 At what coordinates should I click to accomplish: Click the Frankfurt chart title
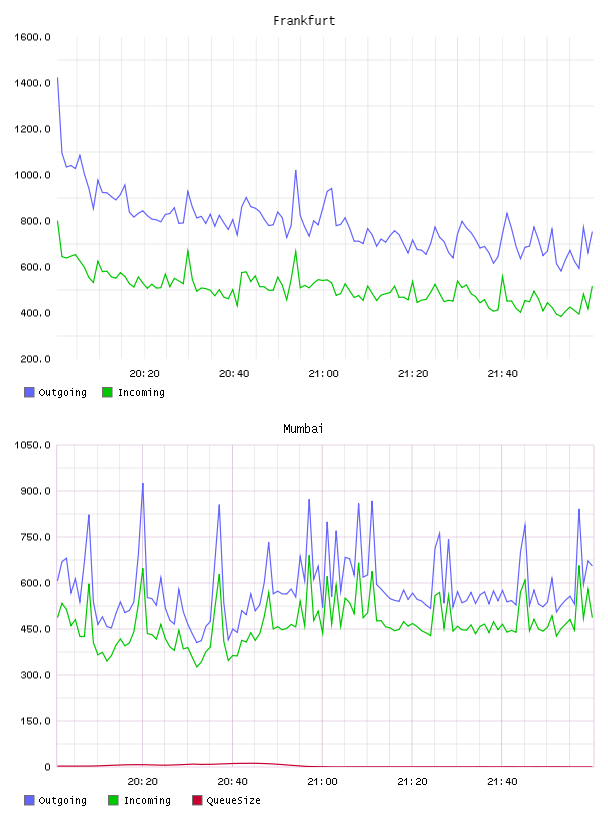[304, 21]
